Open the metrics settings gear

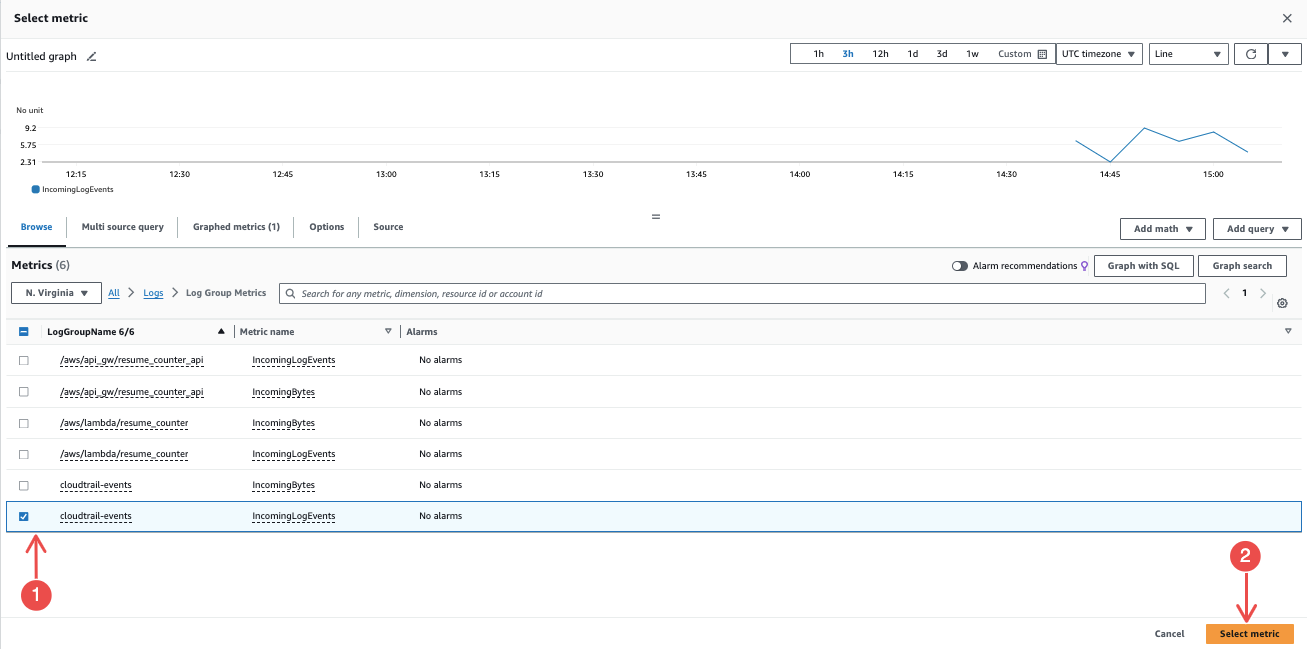[x=1282, y=302]
